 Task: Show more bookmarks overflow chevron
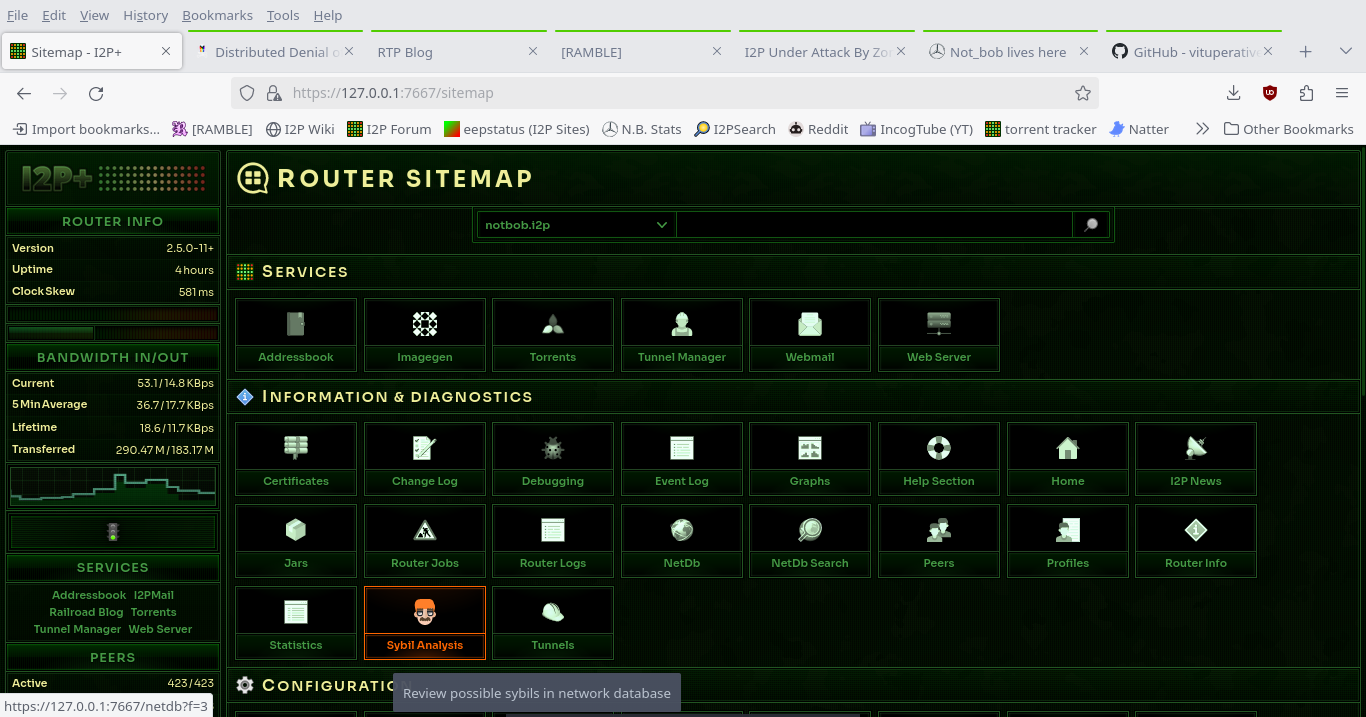tap(1202, 129)
